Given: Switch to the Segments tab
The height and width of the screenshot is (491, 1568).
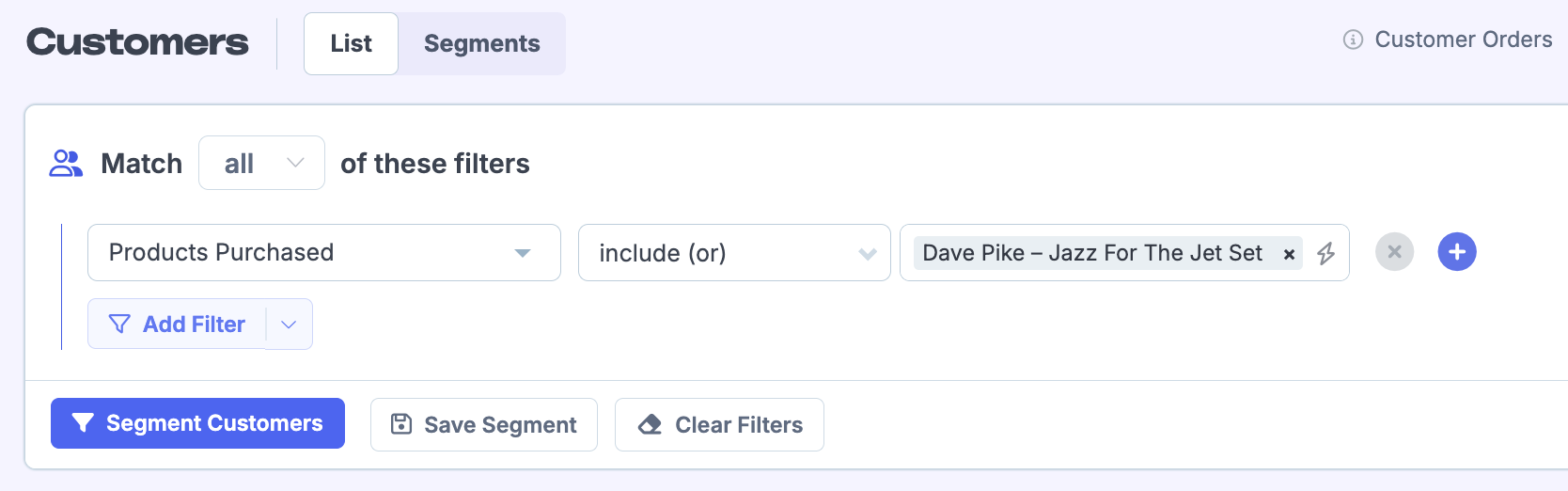Looking at the screenshot, I should [481, 44].
